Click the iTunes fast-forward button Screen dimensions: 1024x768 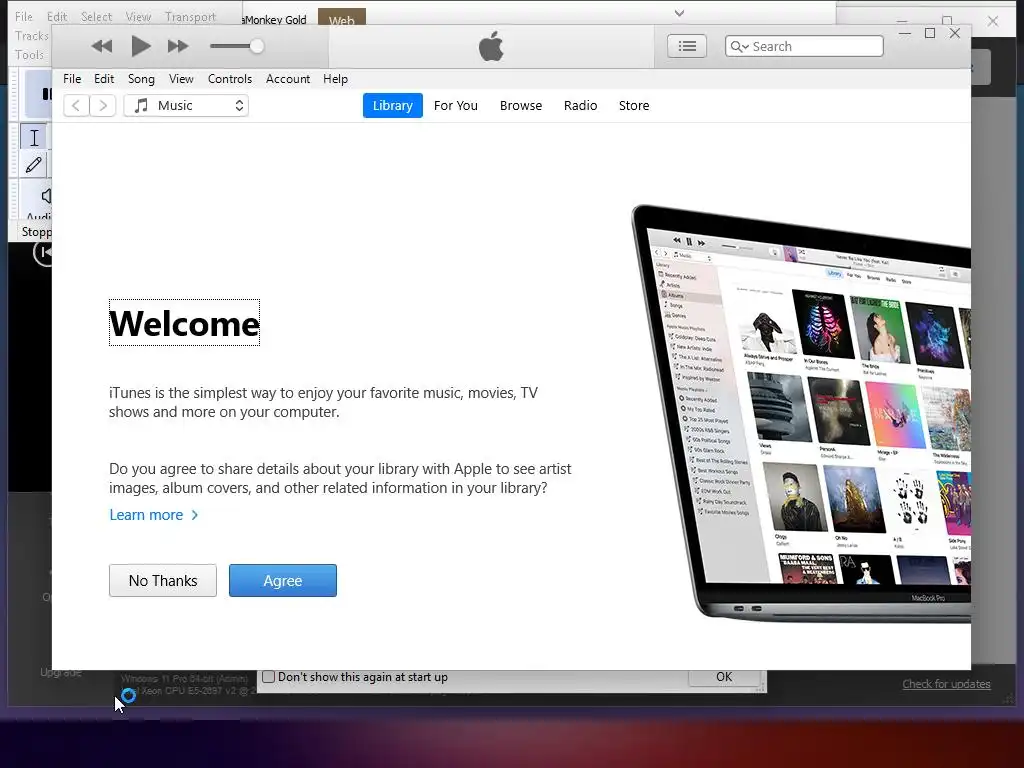pyautogui.click(x=178, y=46)
